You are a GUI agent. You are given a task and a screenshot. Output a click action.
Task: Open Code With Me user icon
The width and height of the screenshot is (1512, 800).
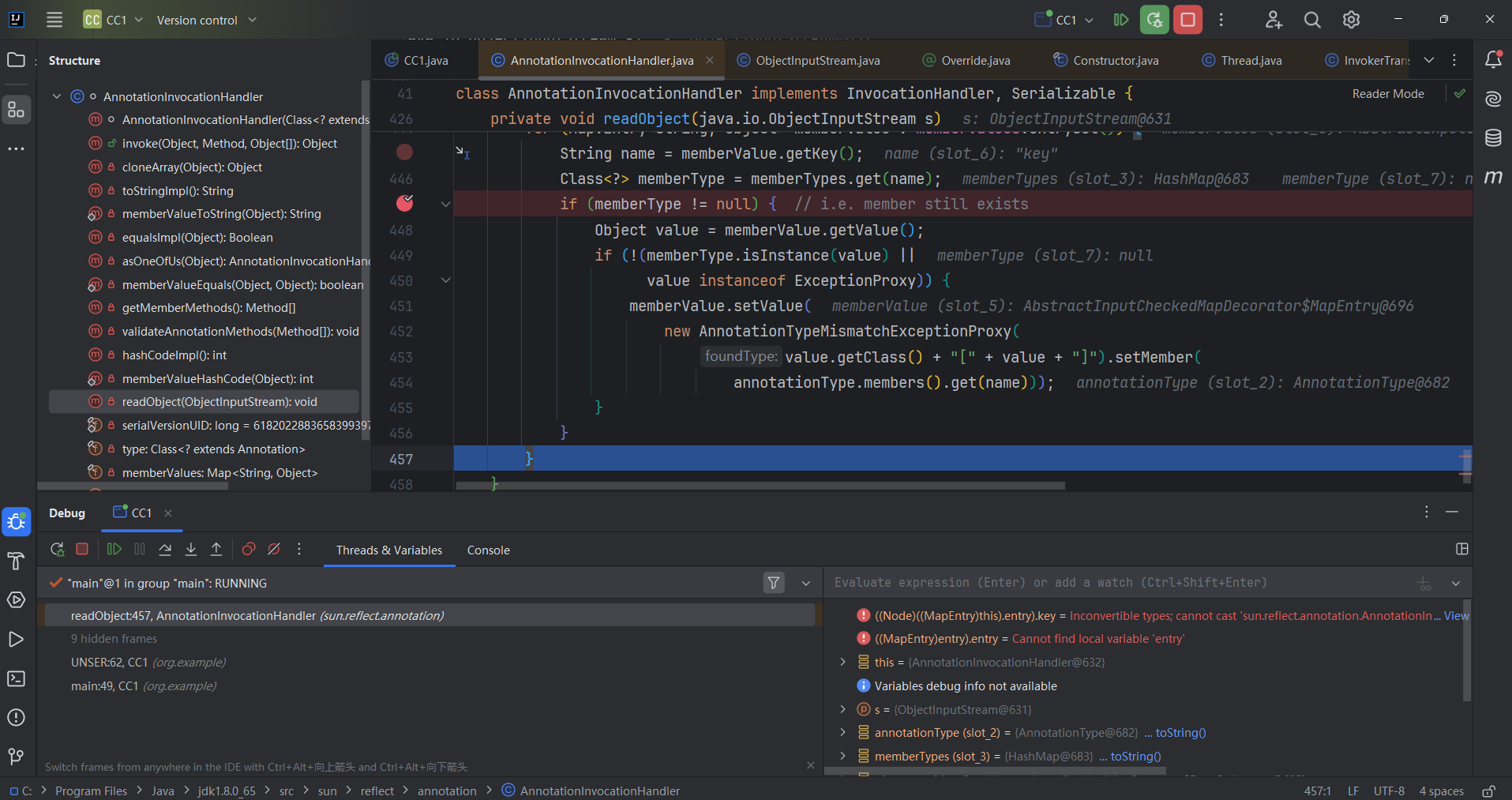tap(1274, 20)
